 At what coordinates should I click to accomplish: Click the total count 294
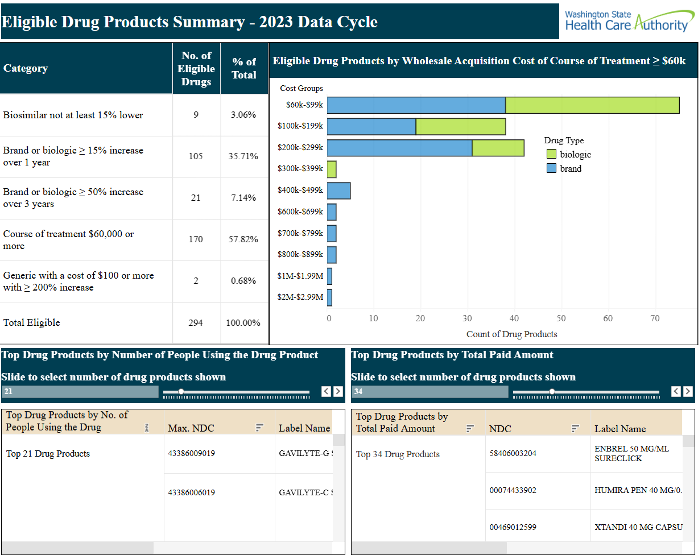(196, 322)
